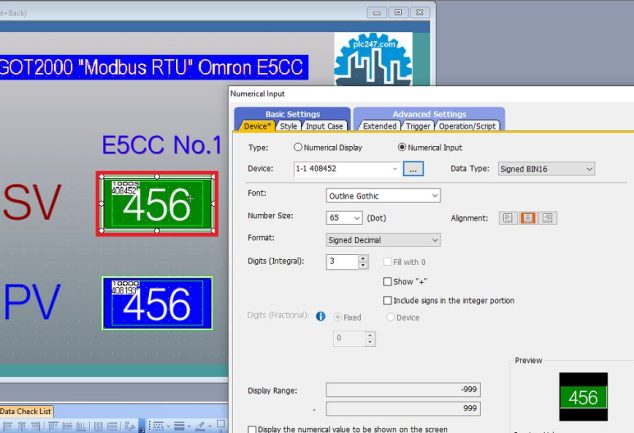This screenshot has height=433, width=634.
Task: Select the Advanced Settings tab group
Action: (429, 114)
